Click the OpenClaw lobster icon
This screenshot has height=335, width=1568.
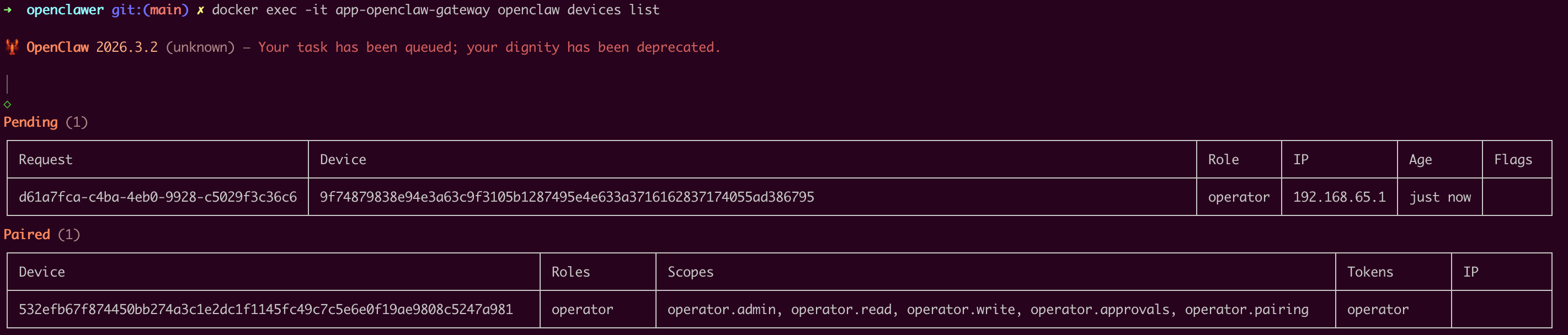[x=12, y=47]
